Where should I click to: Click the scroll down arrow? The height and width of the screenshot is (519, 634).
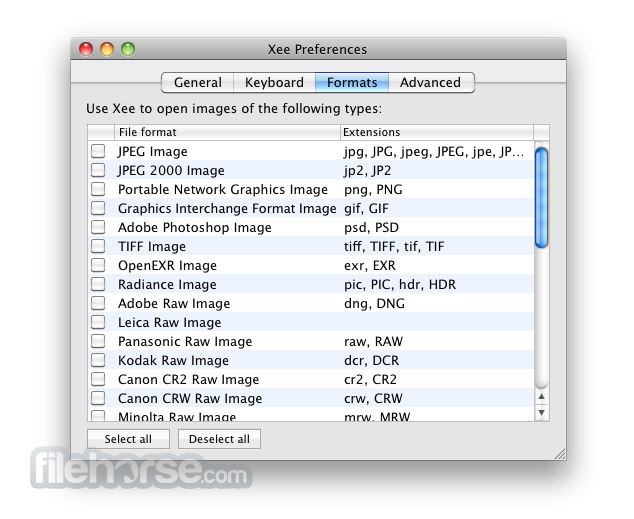click(541, 412)
